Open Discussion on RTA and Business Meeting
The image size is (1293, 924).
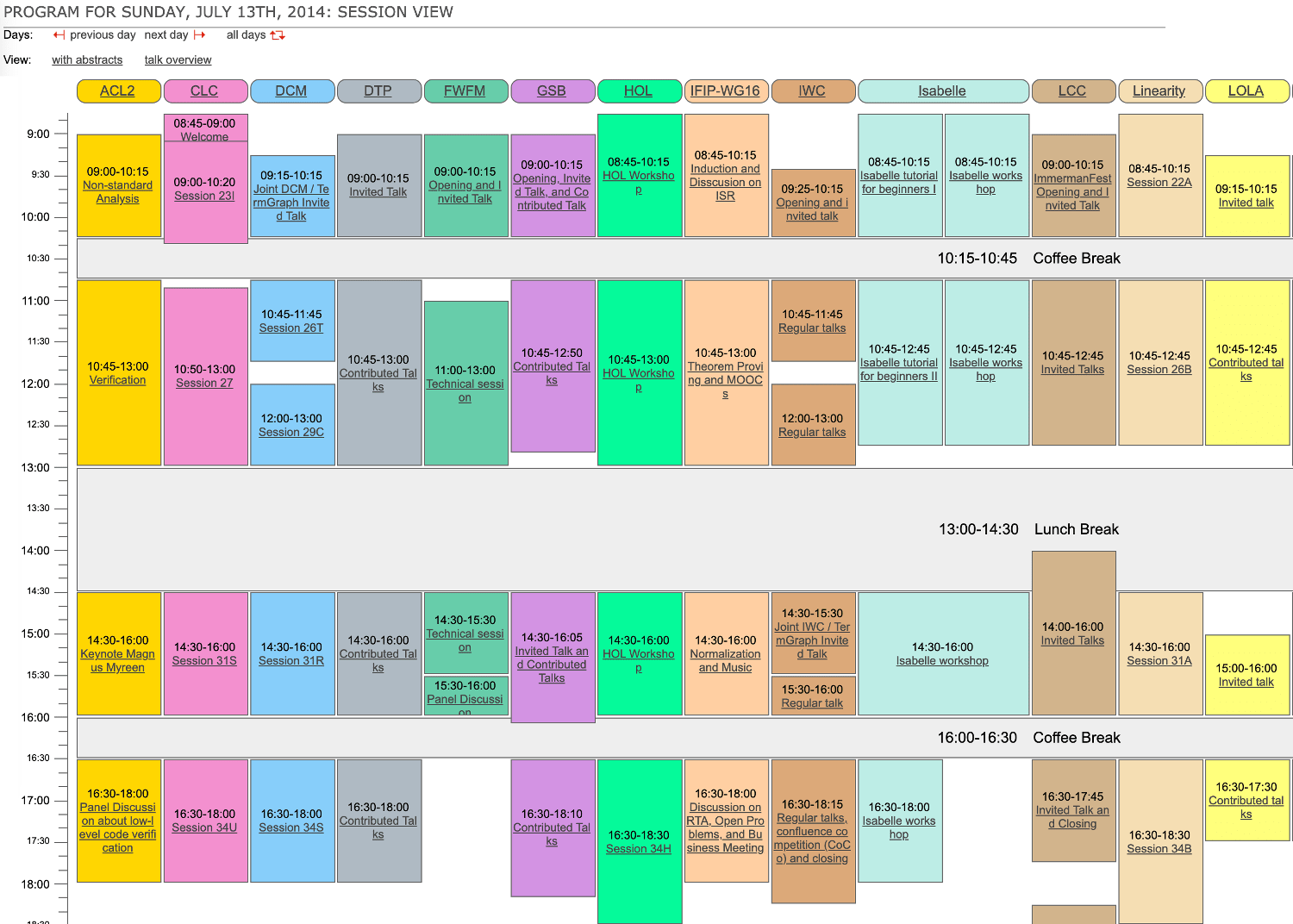tap(726, 827)
